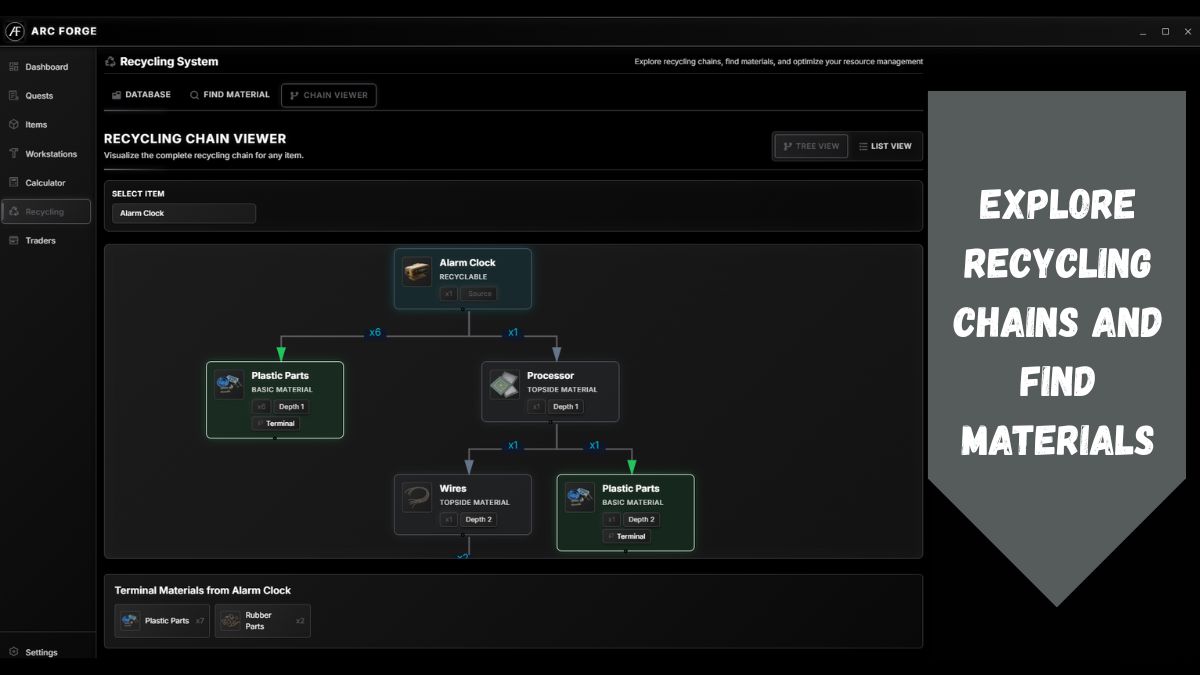Click Plastic Parts x7 terminal material chip
This screenshot has height=675, width=1200.
point(162,621)
